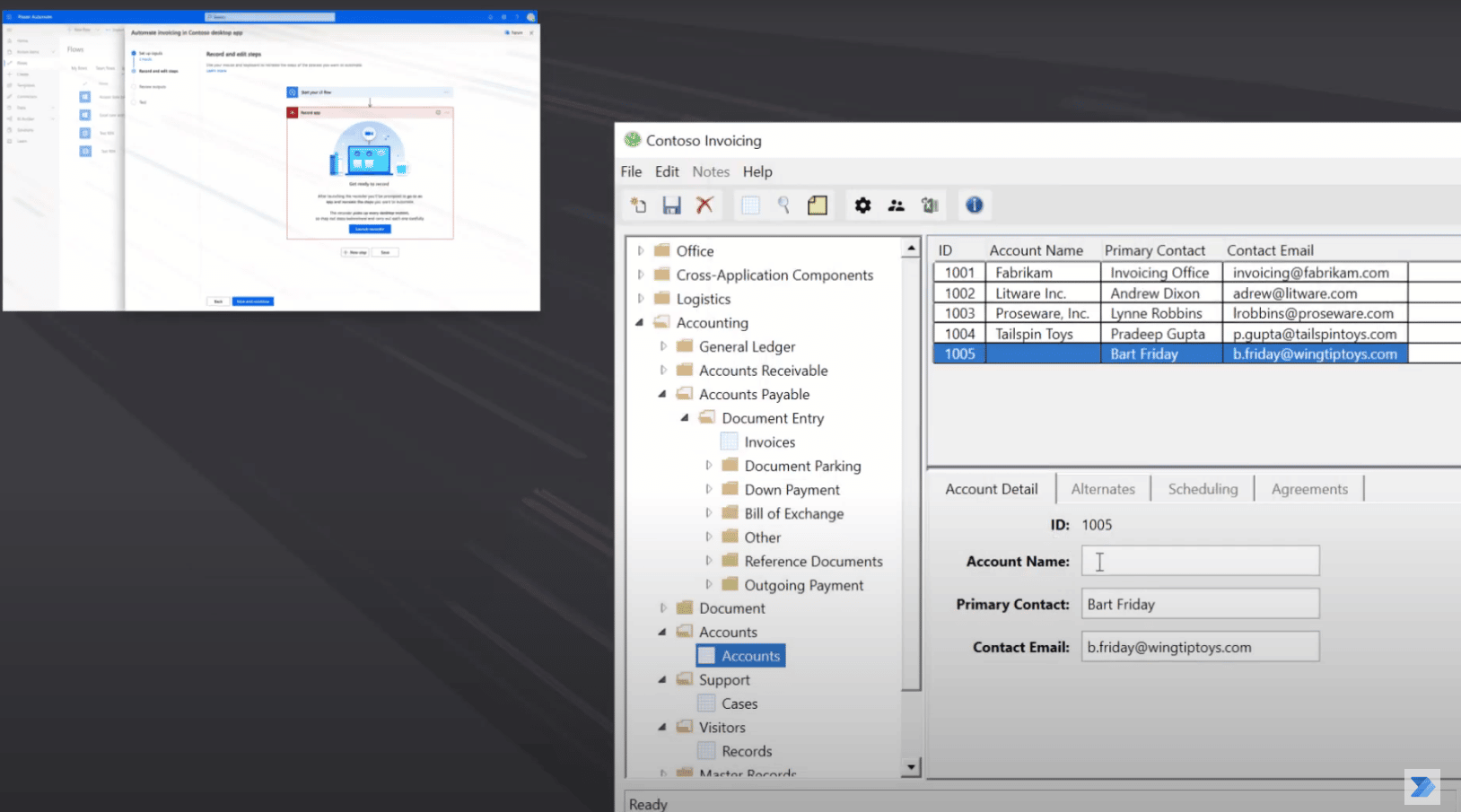The height and width of the screenshot is (812, 1461).
Task: Click the Account Name input field
Action: pyautogui.click(x=1200, y=561)
